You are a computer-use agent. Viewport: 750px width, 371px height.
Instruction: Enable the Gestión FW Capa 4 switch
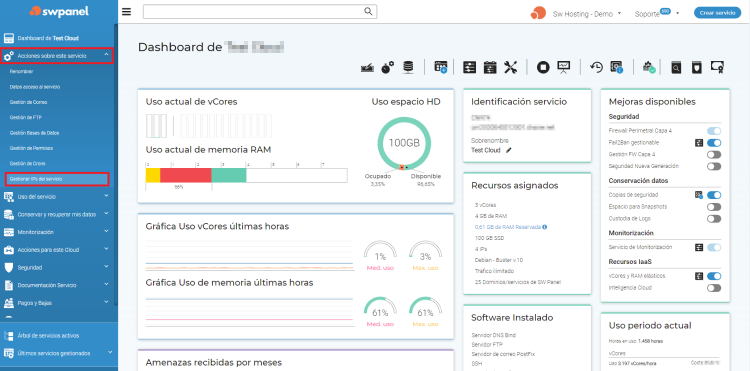click(714, 154)
